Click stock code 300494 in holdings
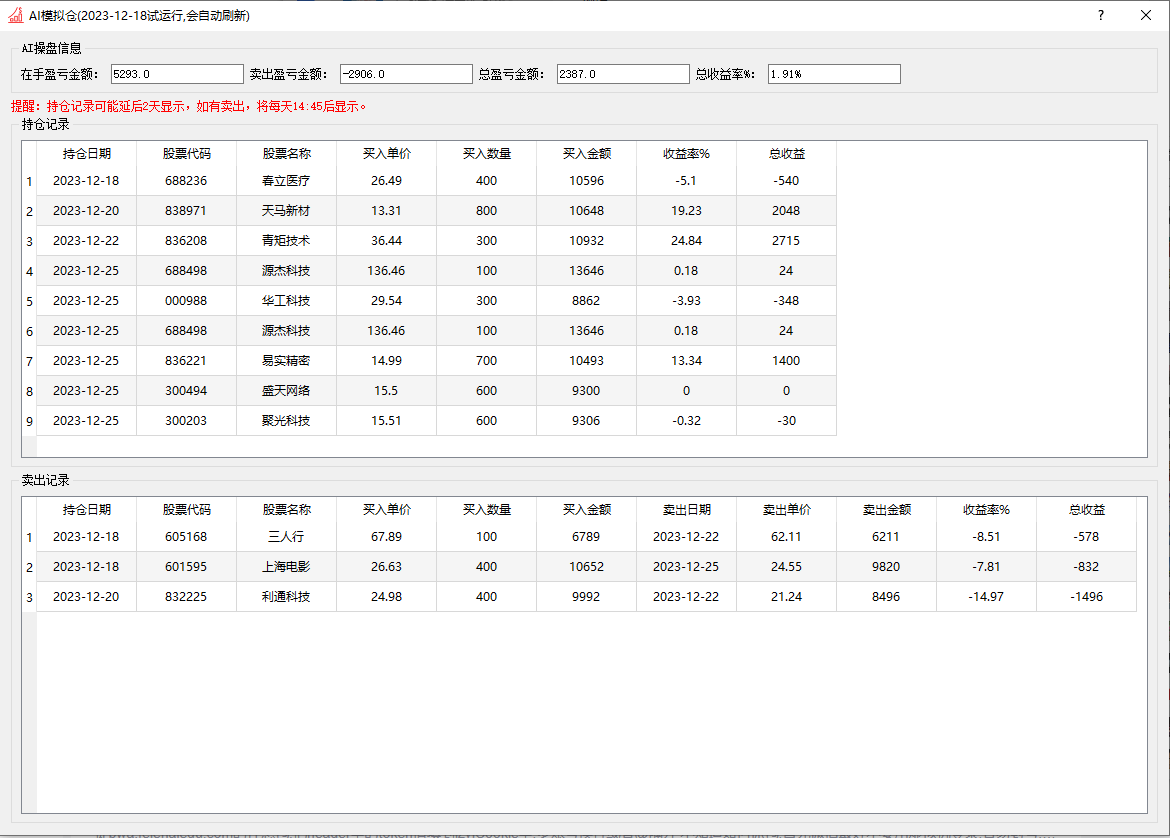The width and height of the screenshot is (1170, 838). click(x=186, y=391)
